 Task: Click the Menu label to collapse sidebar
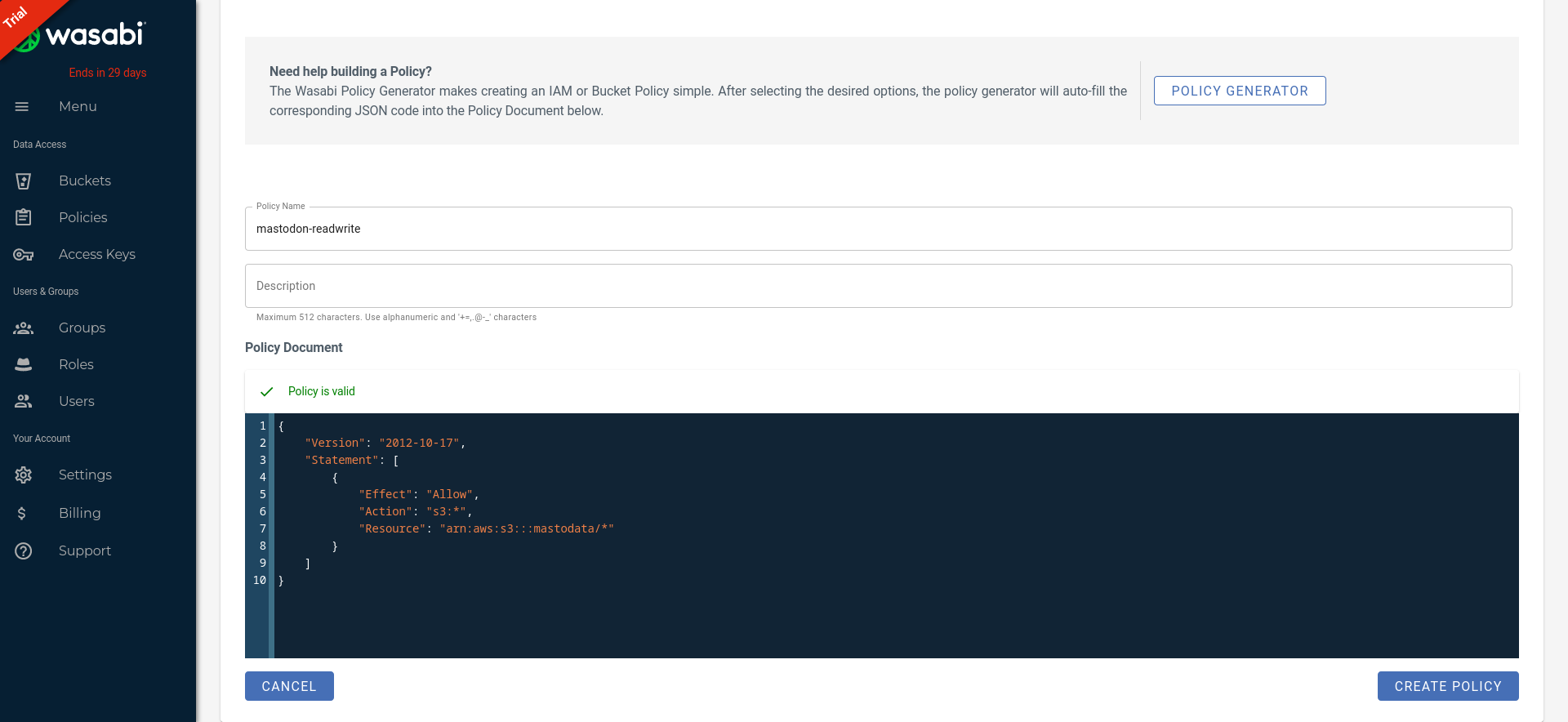(x=78, y=106)
